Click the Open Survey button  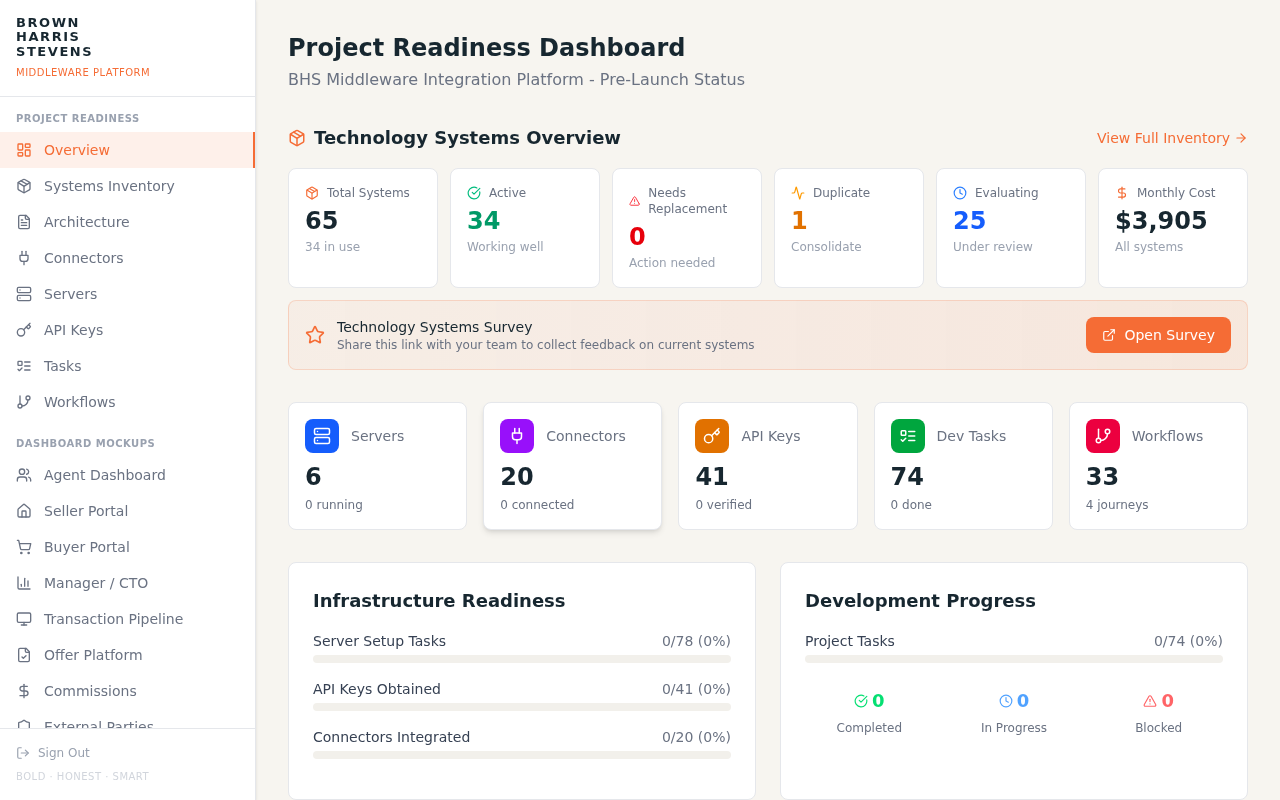coord(1158,335)
